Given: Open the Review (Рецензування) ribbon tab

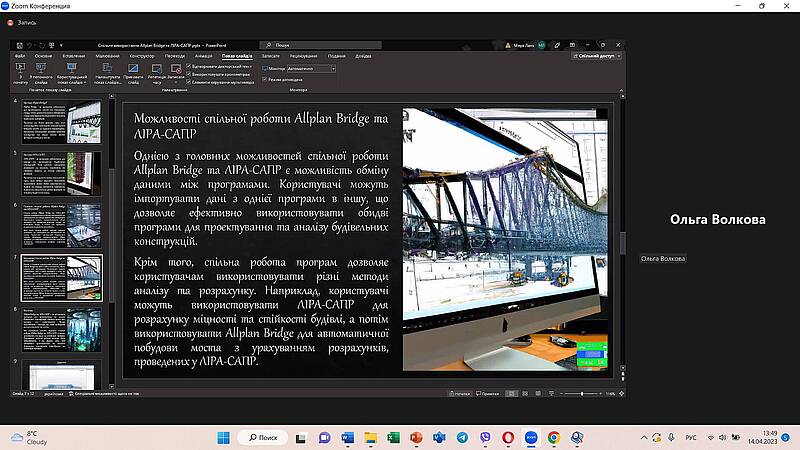Looking at the screenshot, I should coord(304,56).
